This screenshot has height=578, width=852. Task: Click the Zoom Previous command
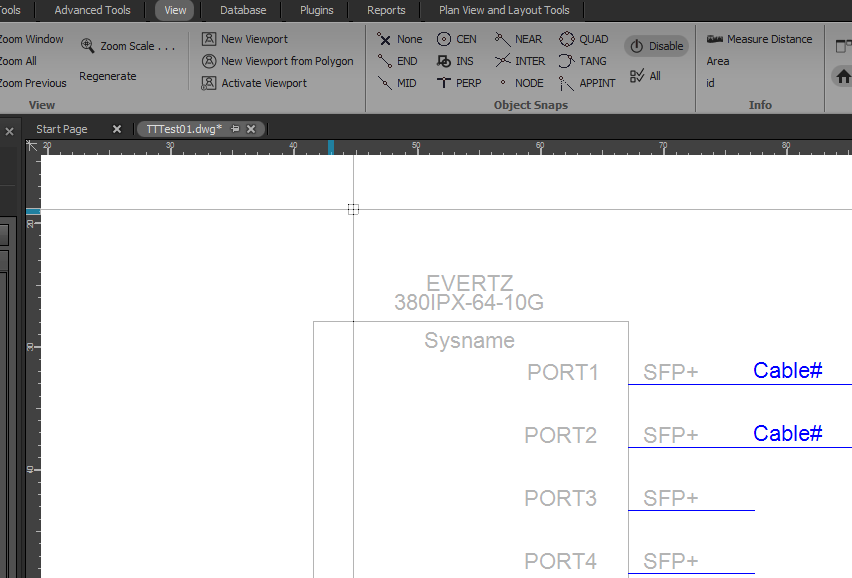click(33, 83)
